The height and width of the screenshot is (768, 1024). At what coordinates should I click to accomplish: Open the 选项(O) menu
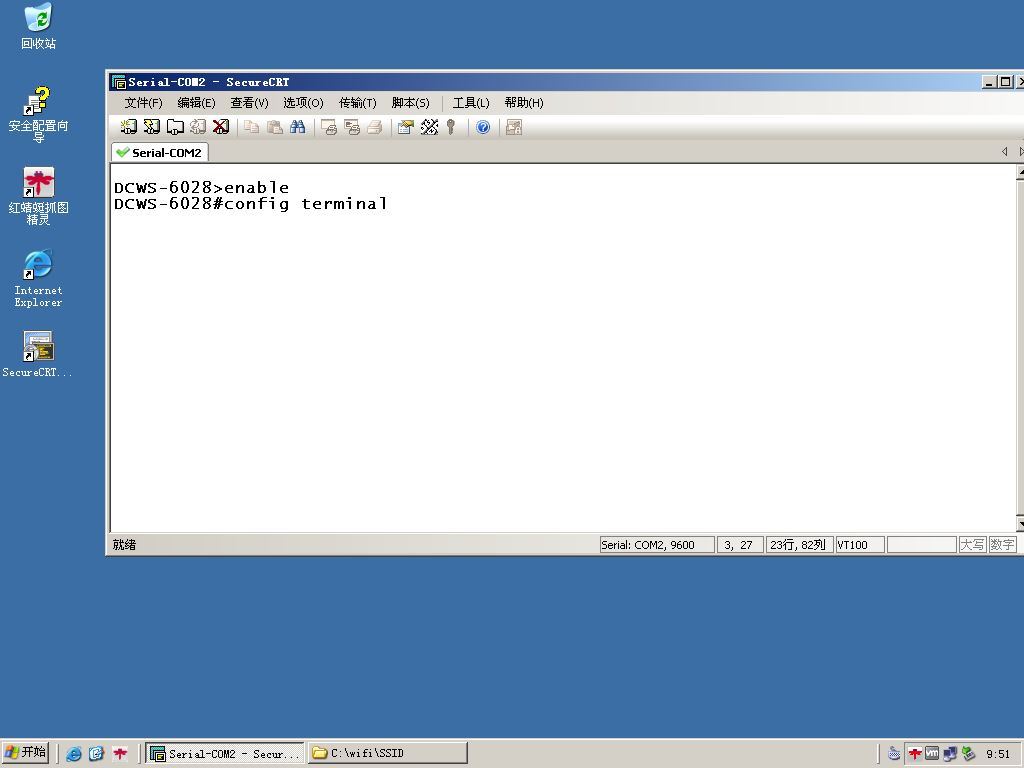pyautogui.click(x=303, y=103)
